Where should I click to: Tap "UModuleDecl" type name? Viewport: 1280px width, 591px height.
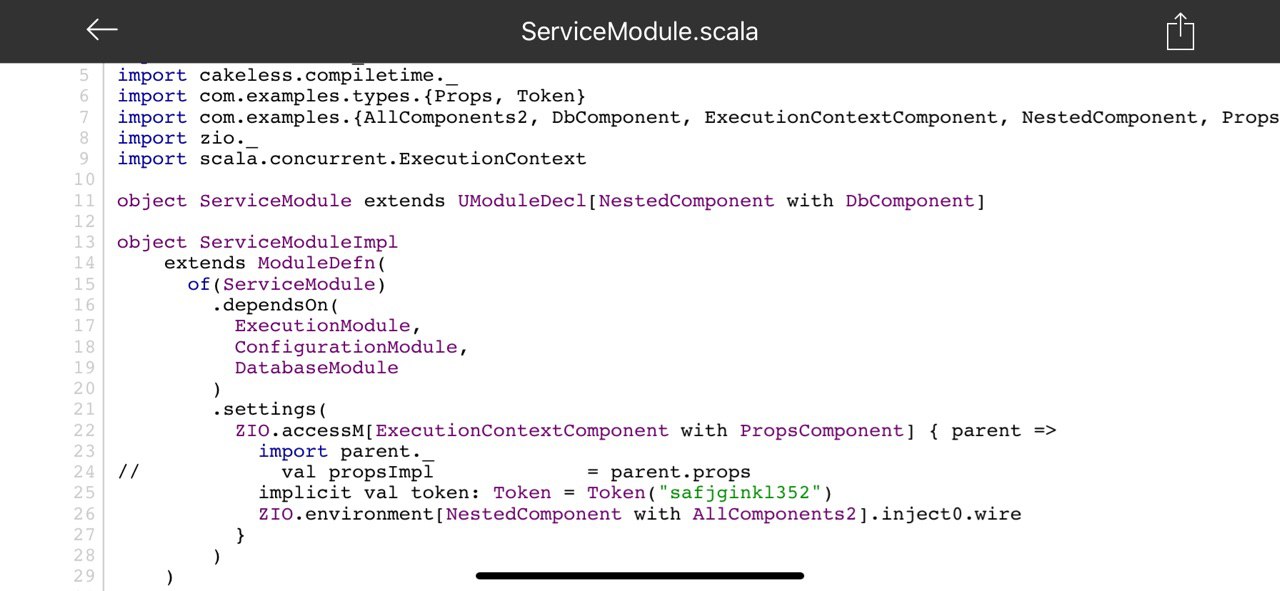(522, 201)
